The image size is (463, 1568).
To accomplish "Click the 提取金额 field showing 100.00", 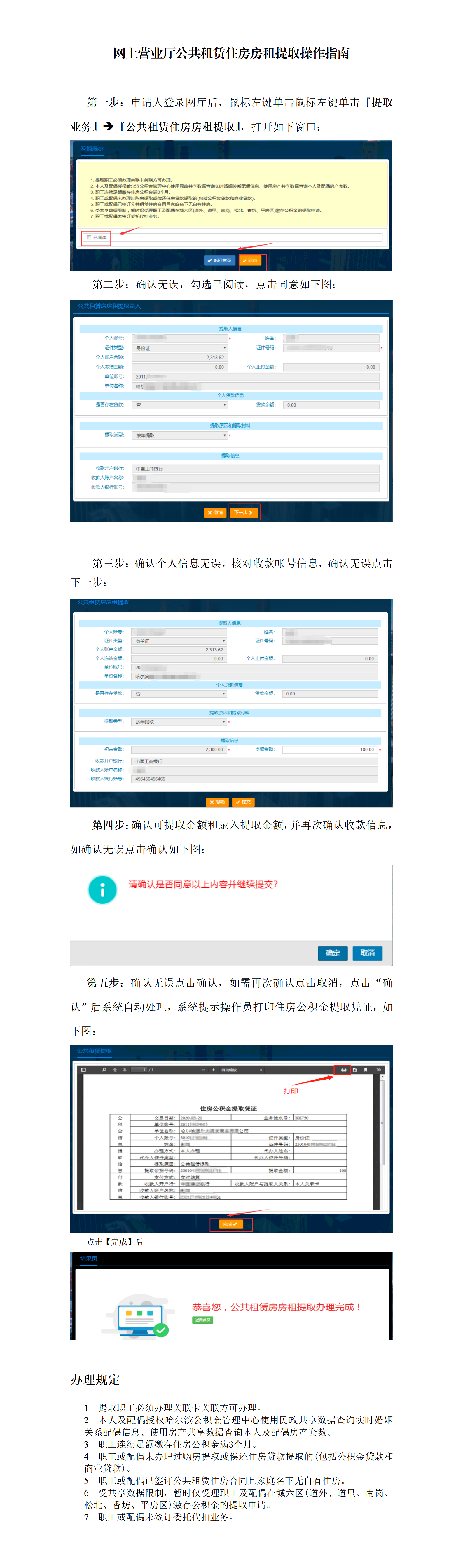I will click(x=330, y=749).
